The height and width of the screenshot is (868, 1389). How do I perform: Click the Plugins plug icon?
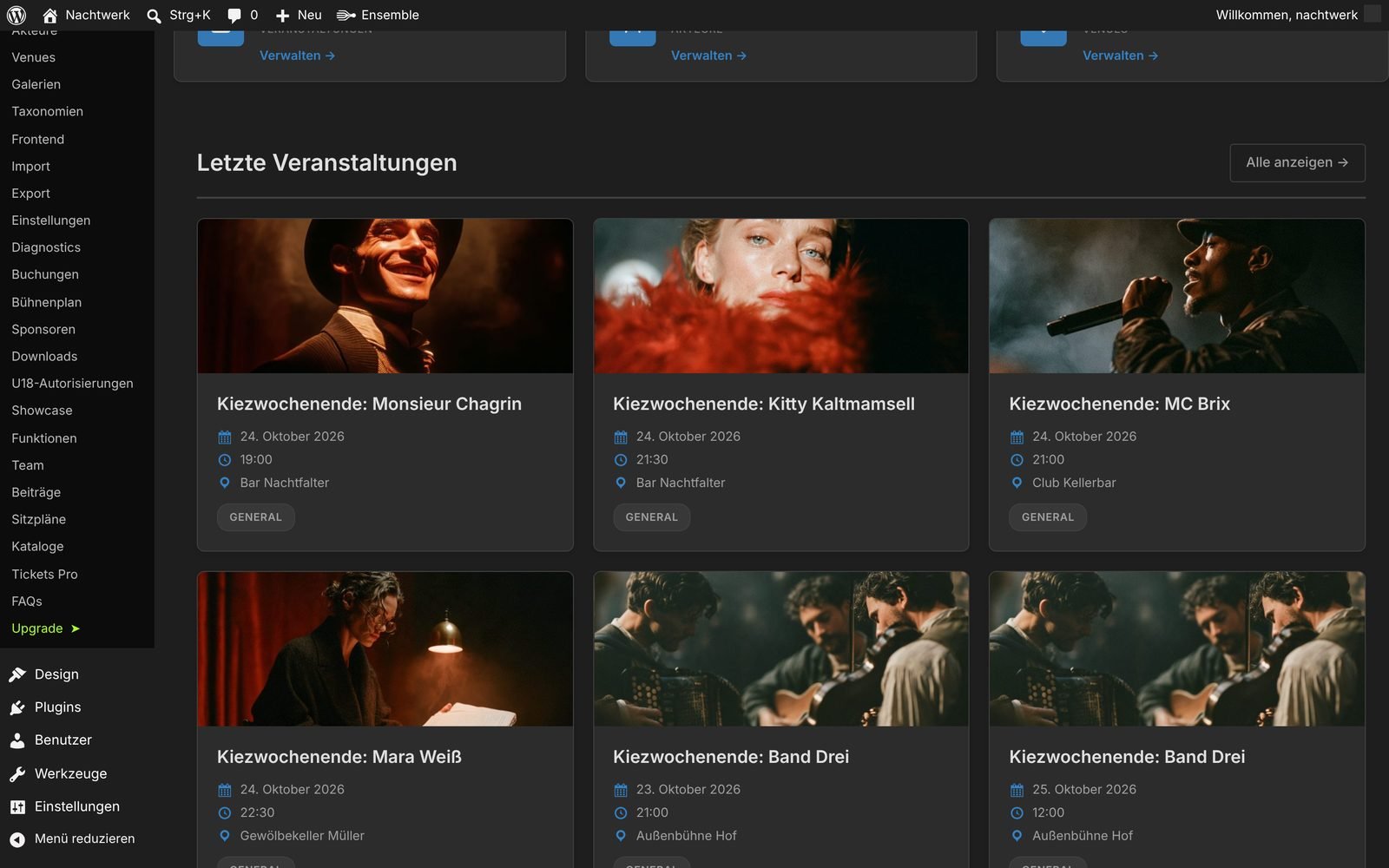(17, 707)
